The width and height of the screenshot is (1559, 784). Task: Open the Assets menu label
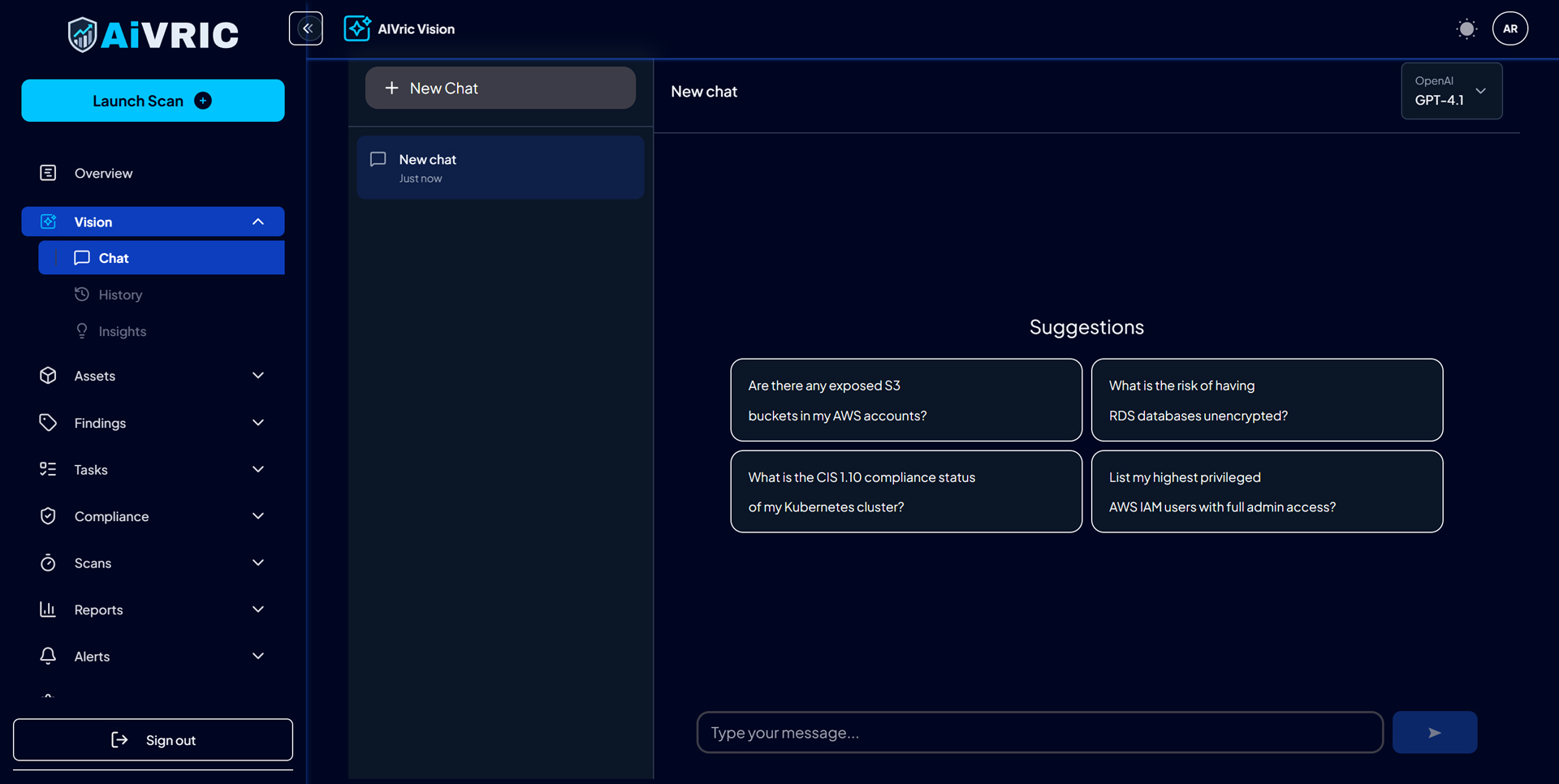[x=95, y=376]
